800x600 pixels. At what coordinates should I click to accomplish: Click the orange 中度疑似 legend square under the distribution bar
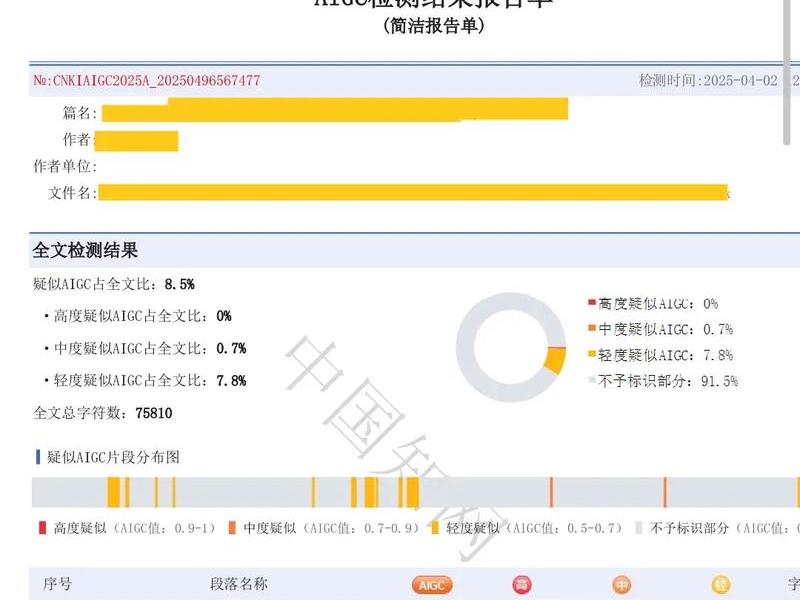(x=232, y=528)
